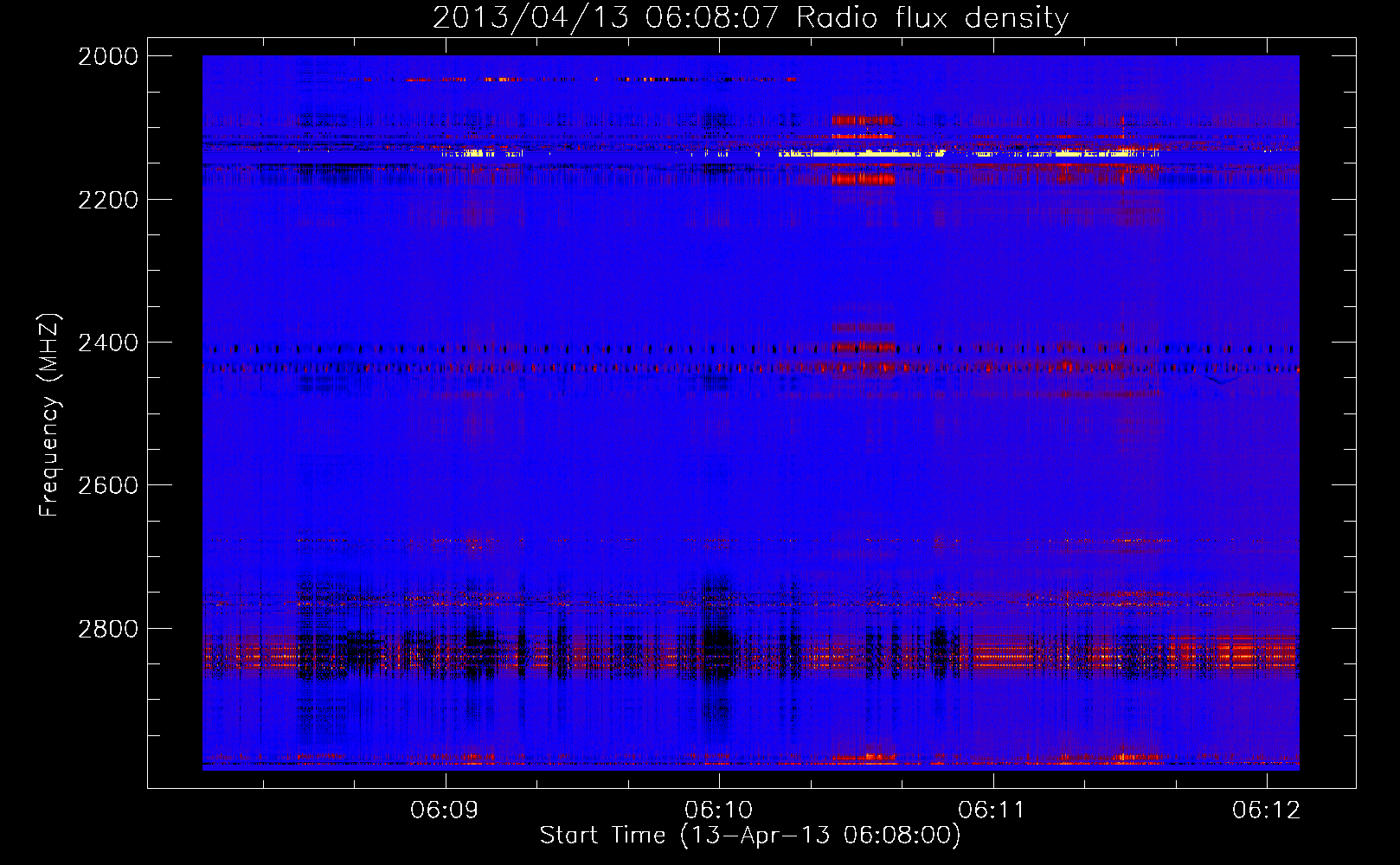Click the 2000 frequency tick label
Screen dimensions: 1400x865
tap(108, 56)
